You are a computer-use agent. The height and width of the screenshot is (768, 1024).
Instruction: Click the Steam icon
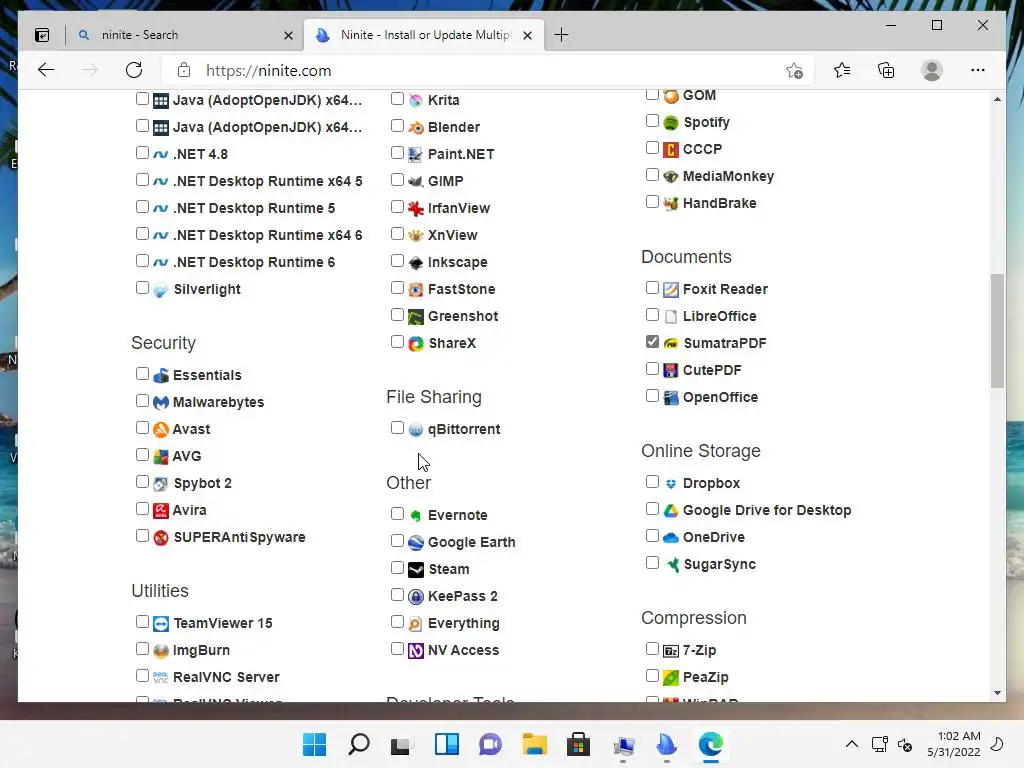[x=416, y=569]
